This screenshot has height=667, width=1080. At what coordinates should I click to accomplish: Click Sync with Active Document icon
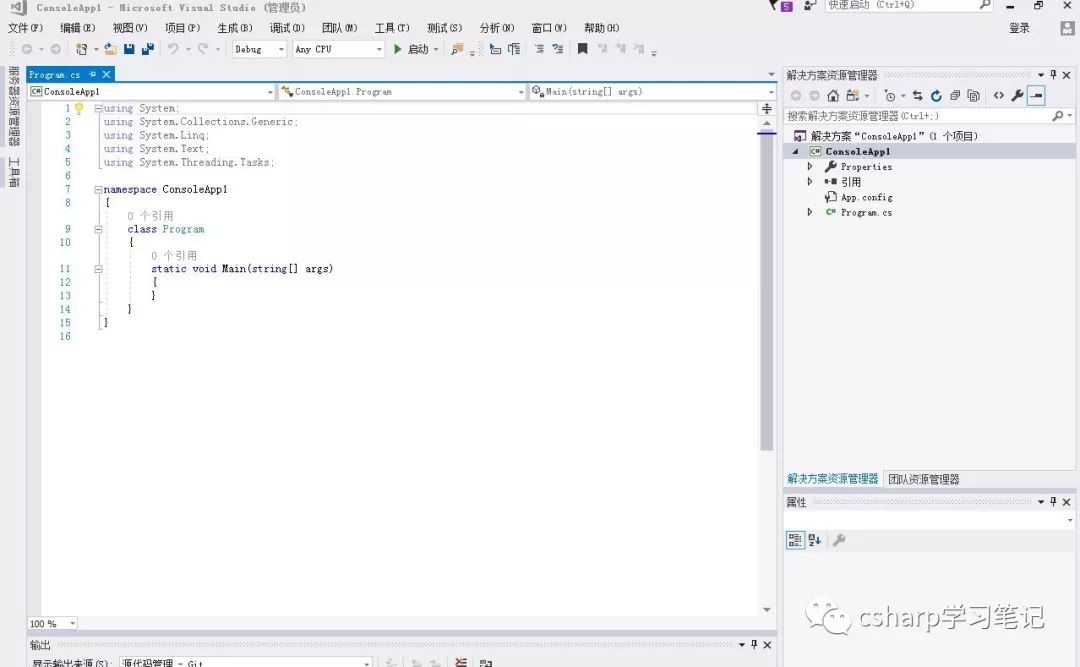917,96
